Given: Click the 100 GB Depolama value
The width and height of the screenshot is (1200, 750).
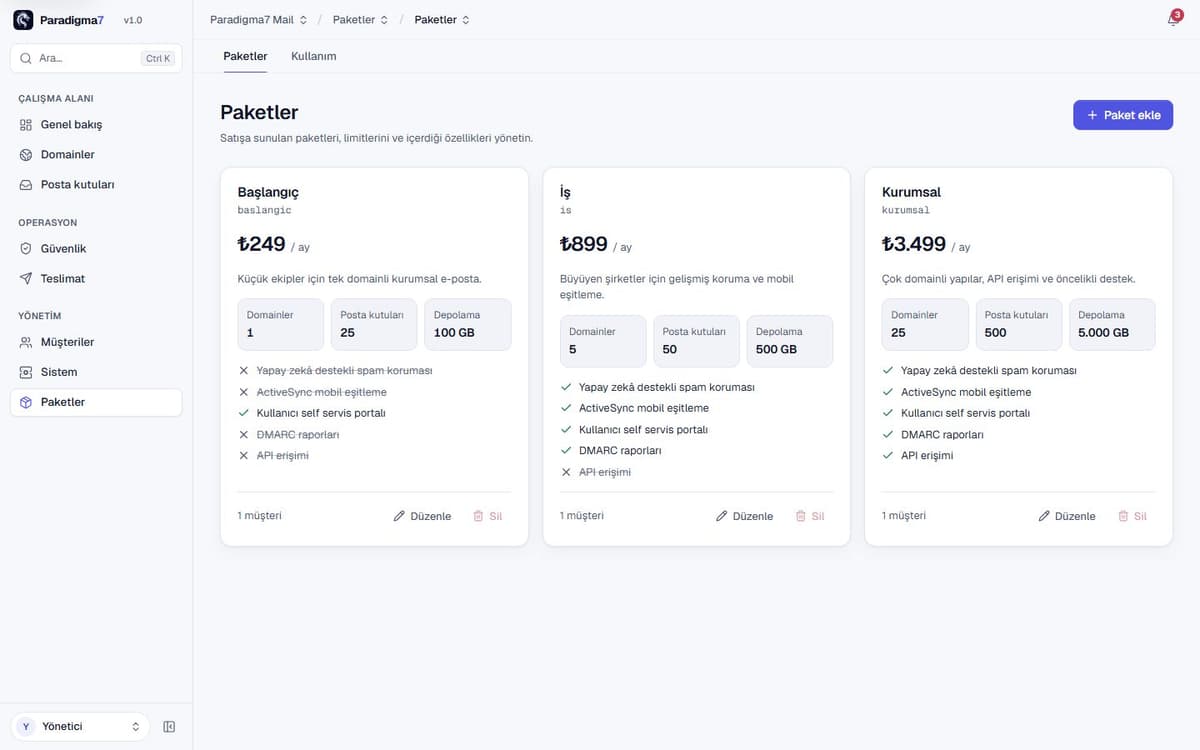Looking at the screenshot, I should [454, 333].
